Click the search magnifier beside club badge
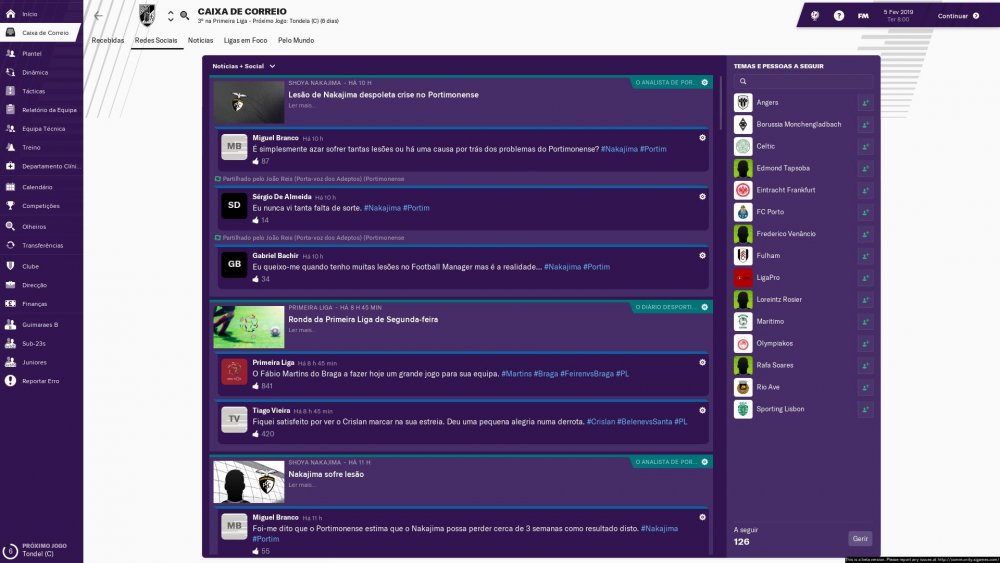This screenshot has height=563, width=1000. (184, 15)
